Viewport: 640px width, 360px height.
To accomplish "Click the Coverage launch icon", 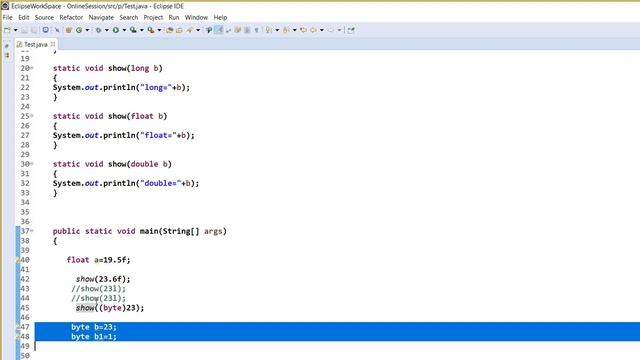I will point(133,30).
